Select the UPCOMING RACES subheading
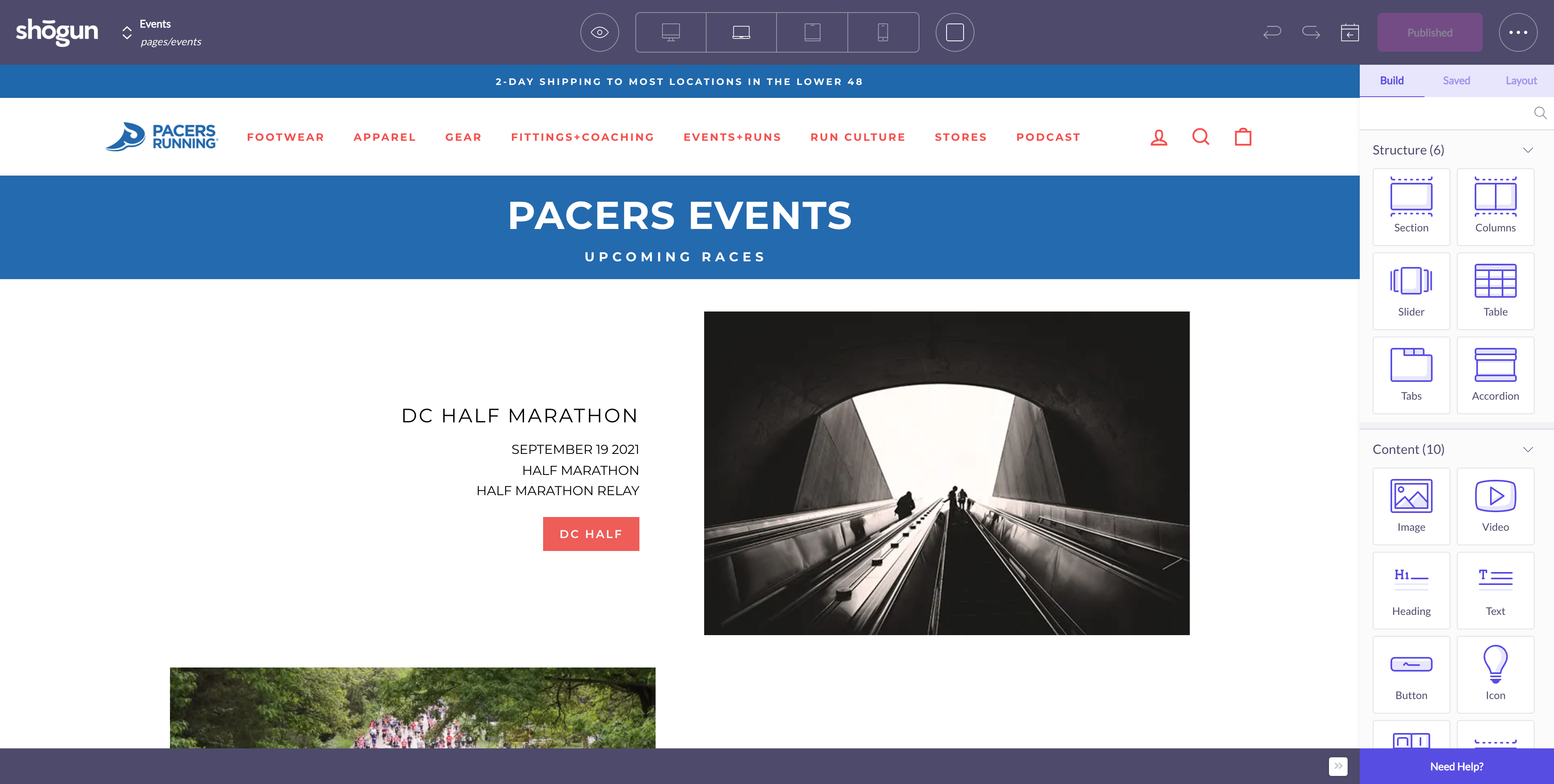 (676, 257)
